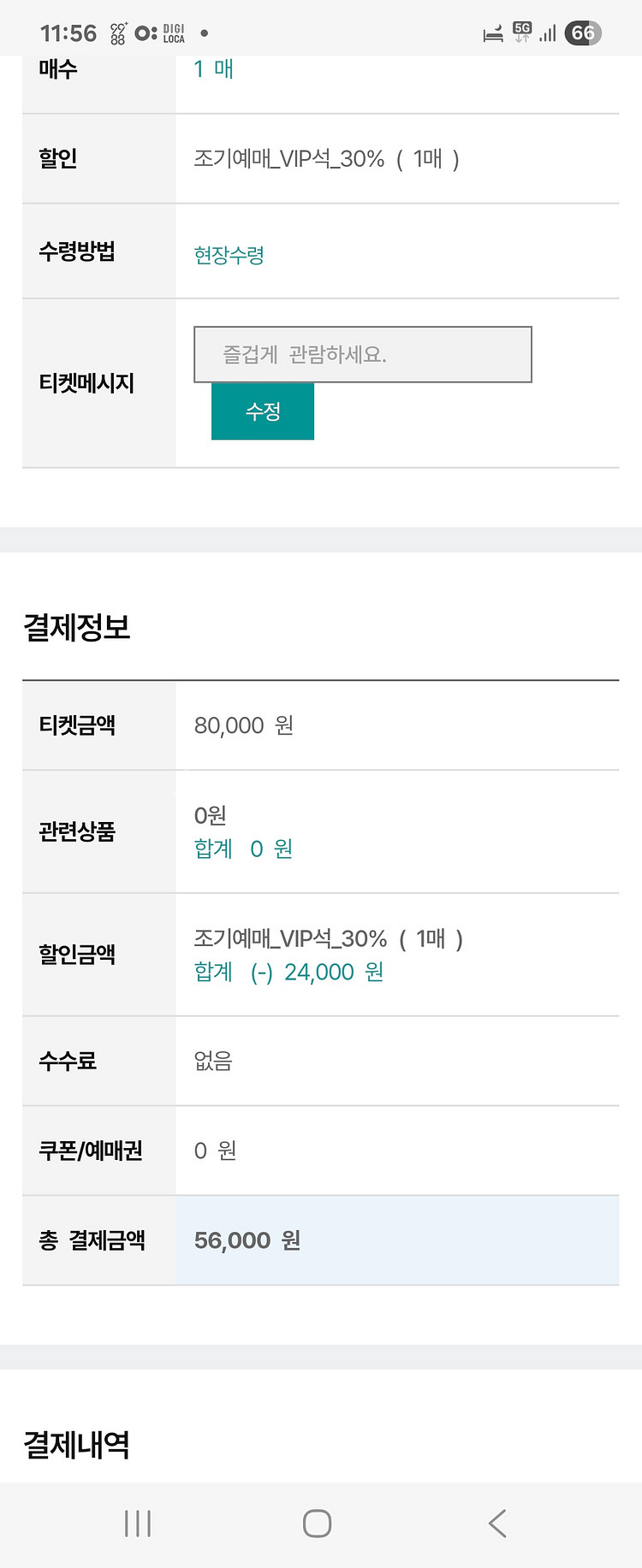Focus the ticket message input field

coord(363,354)
